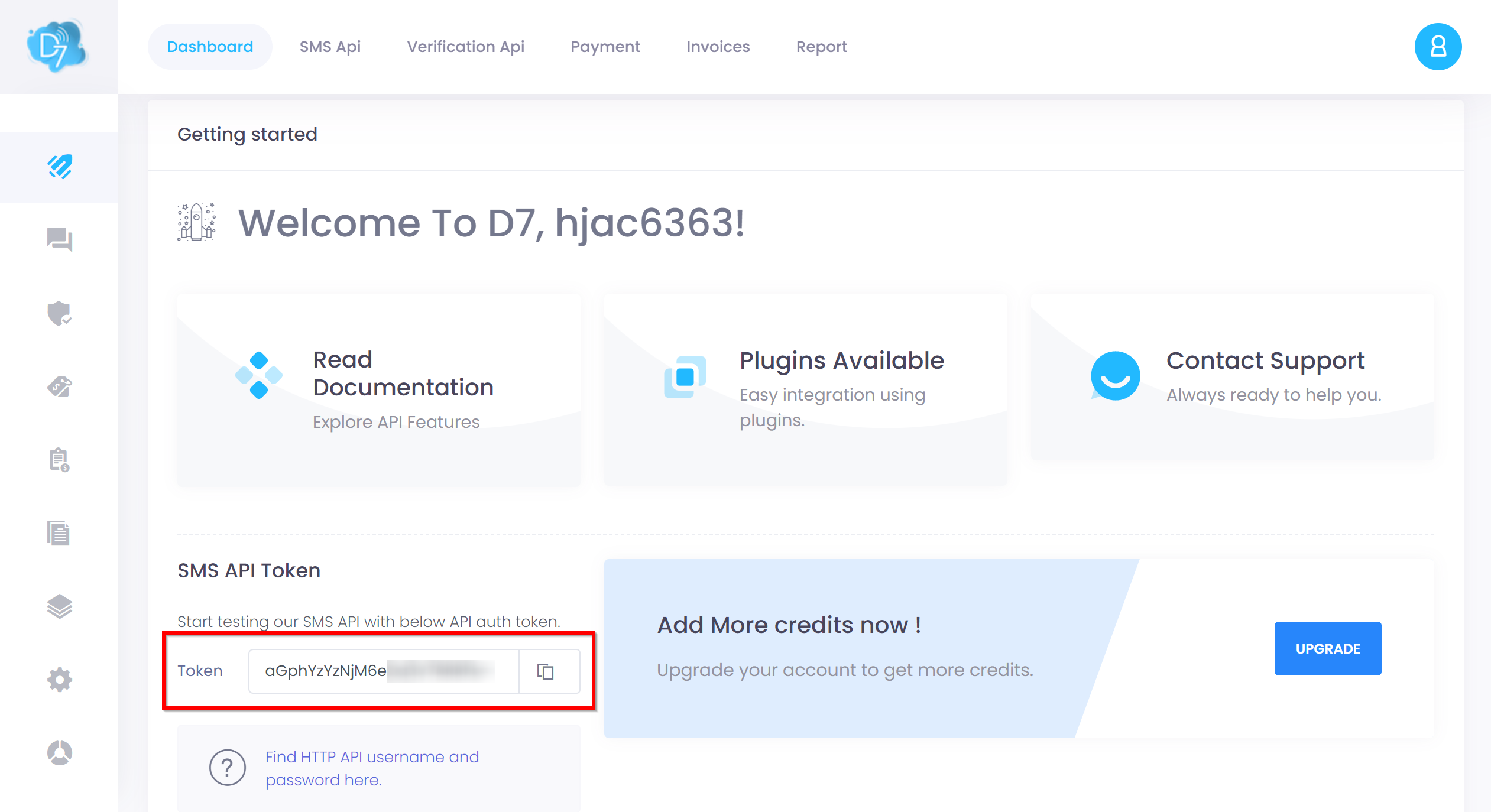The image size is (1491, 812).
Task: Click the 'Token' field label
Action: [x=200, y=671]
